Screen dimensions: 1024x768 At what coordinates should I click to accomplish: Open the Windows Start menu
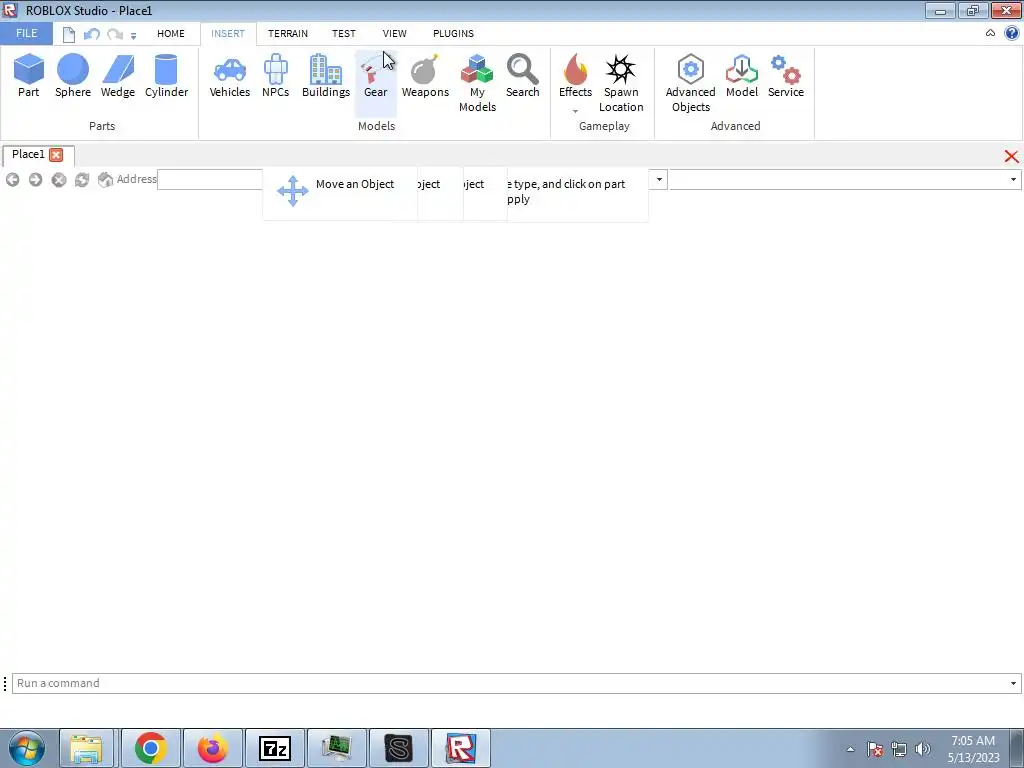26,748
